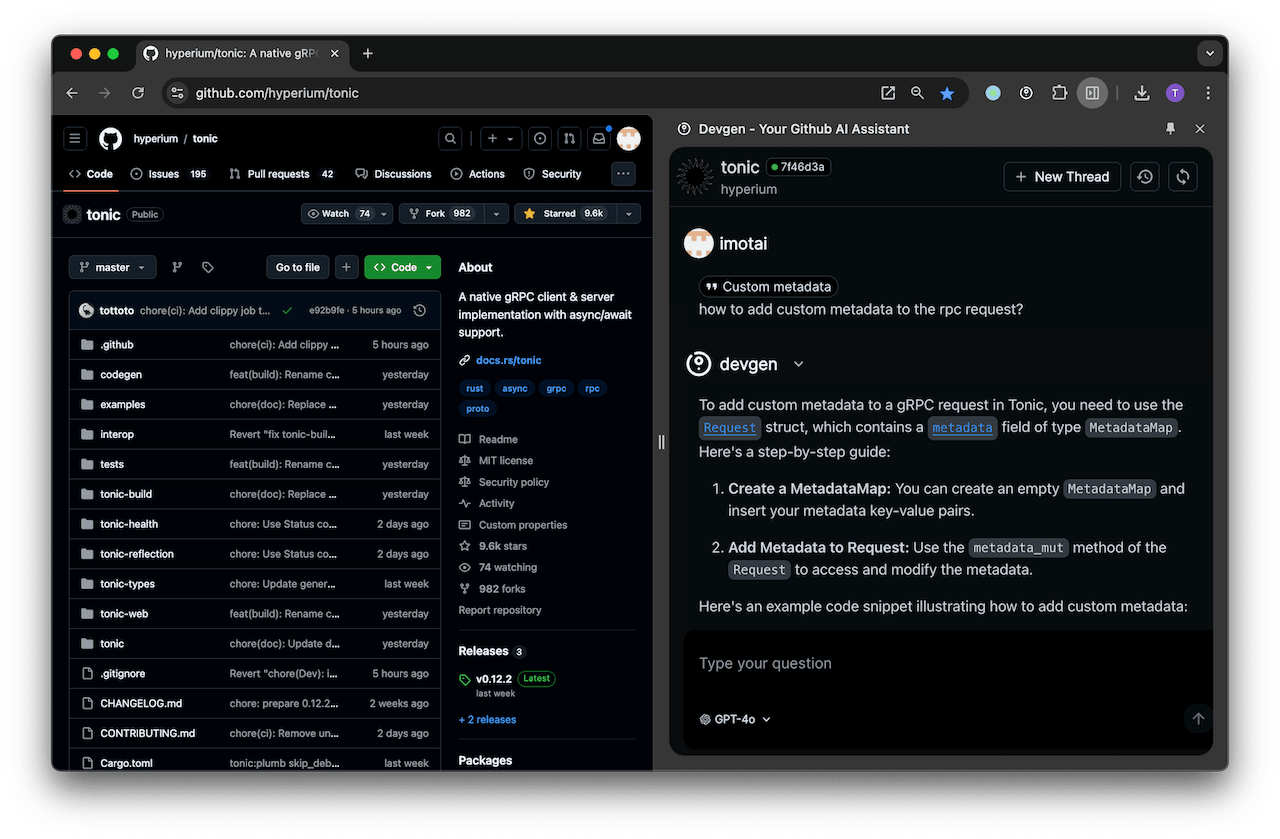Toggle Chrome side panel icon

tap(1092, 93)
